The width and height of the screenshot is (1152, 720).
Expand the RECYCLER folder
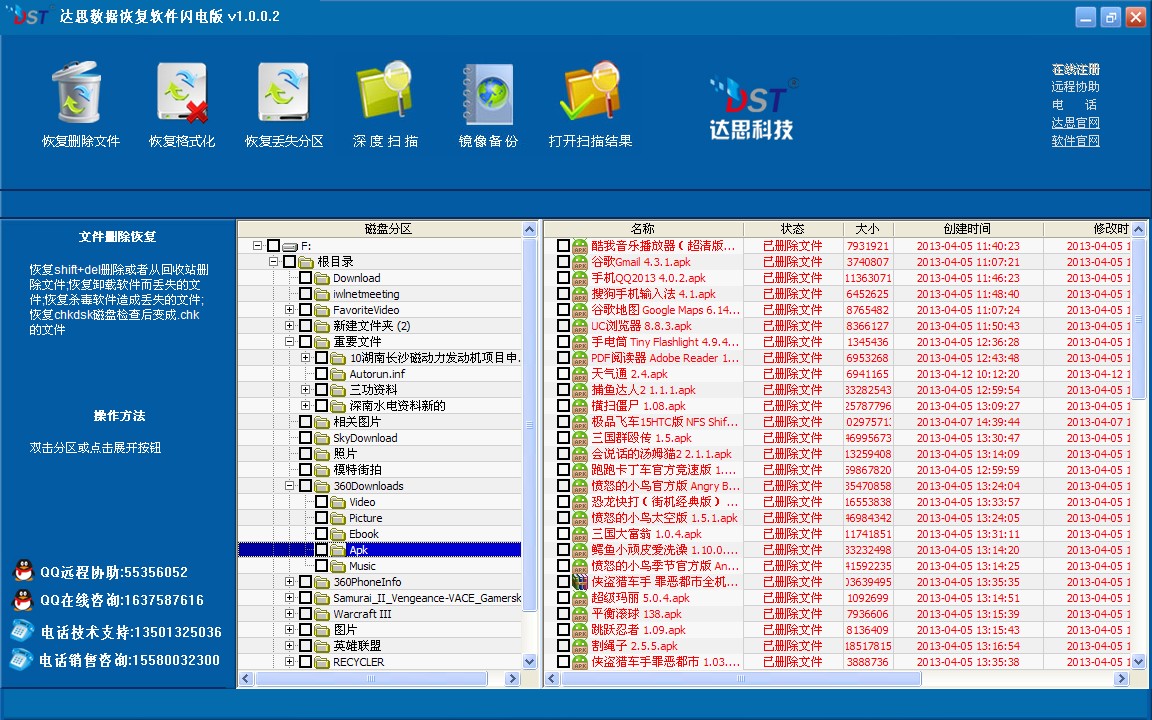[x=289, y=662]
